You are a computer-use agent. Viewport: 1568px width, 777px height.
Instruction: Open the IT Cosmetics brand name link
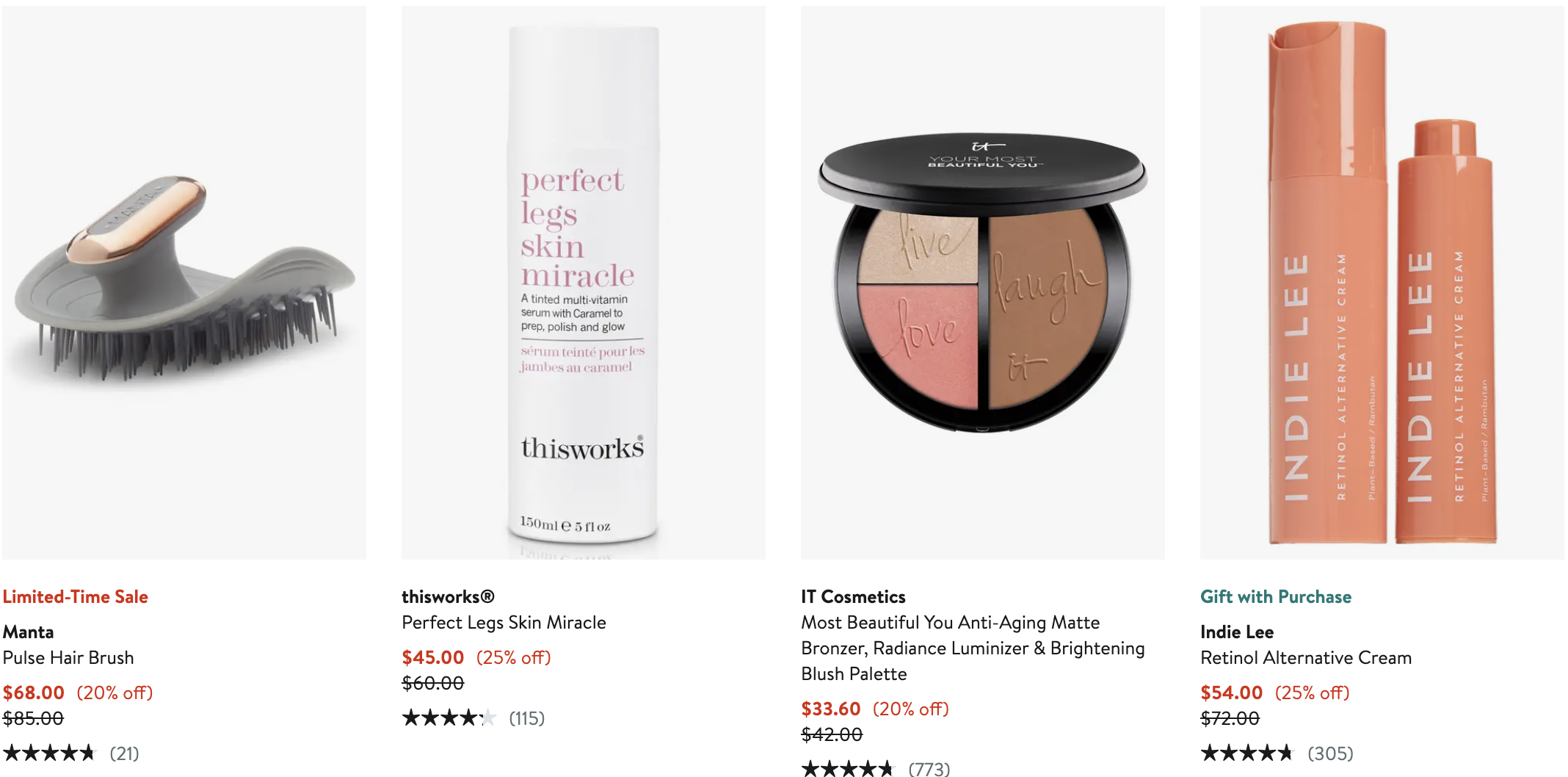(x=854, y=597)
